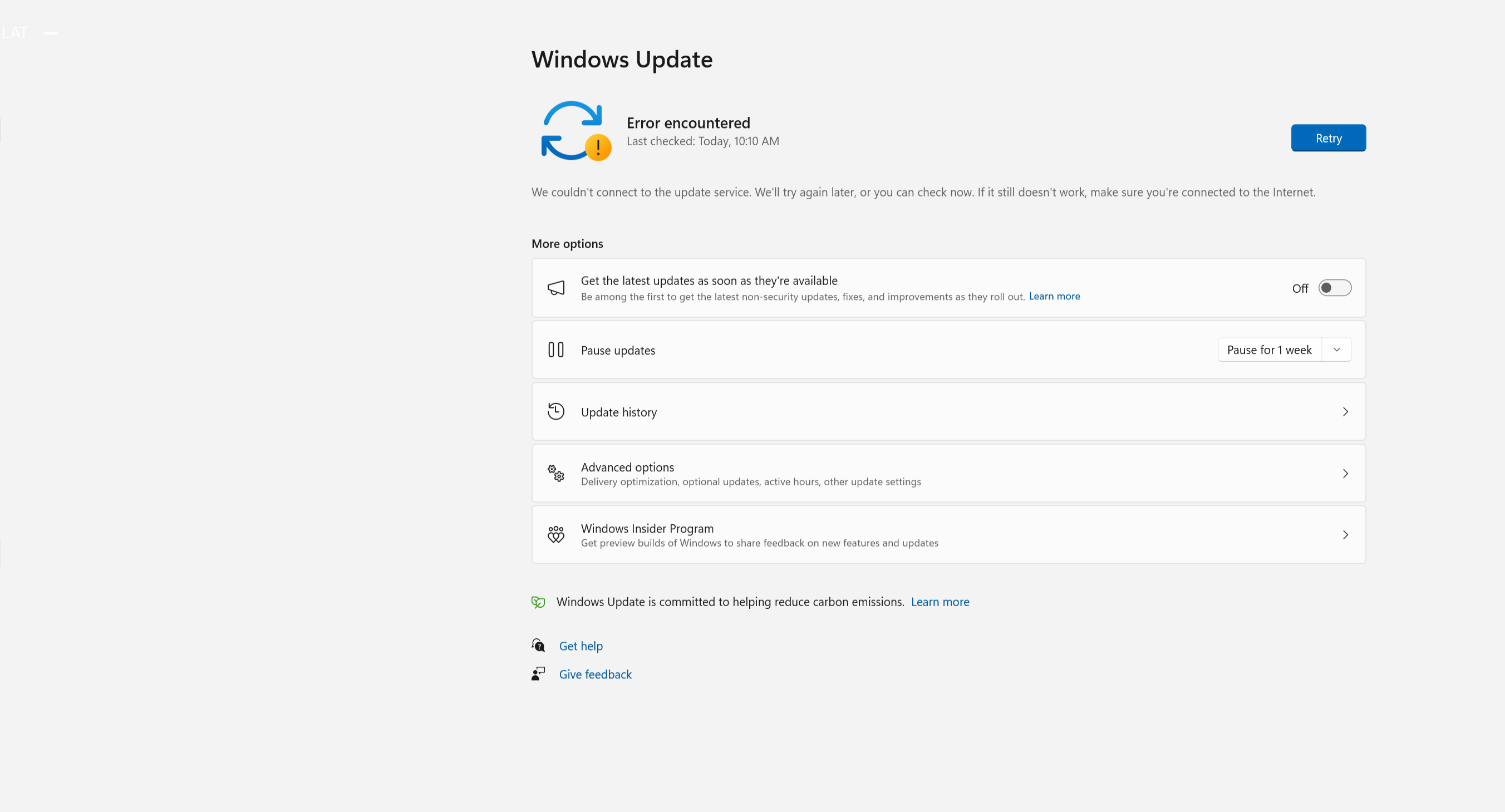The width and height of the screenshot is (1505, 812).
Task: Click the More options heading
Action: (567, 244)
